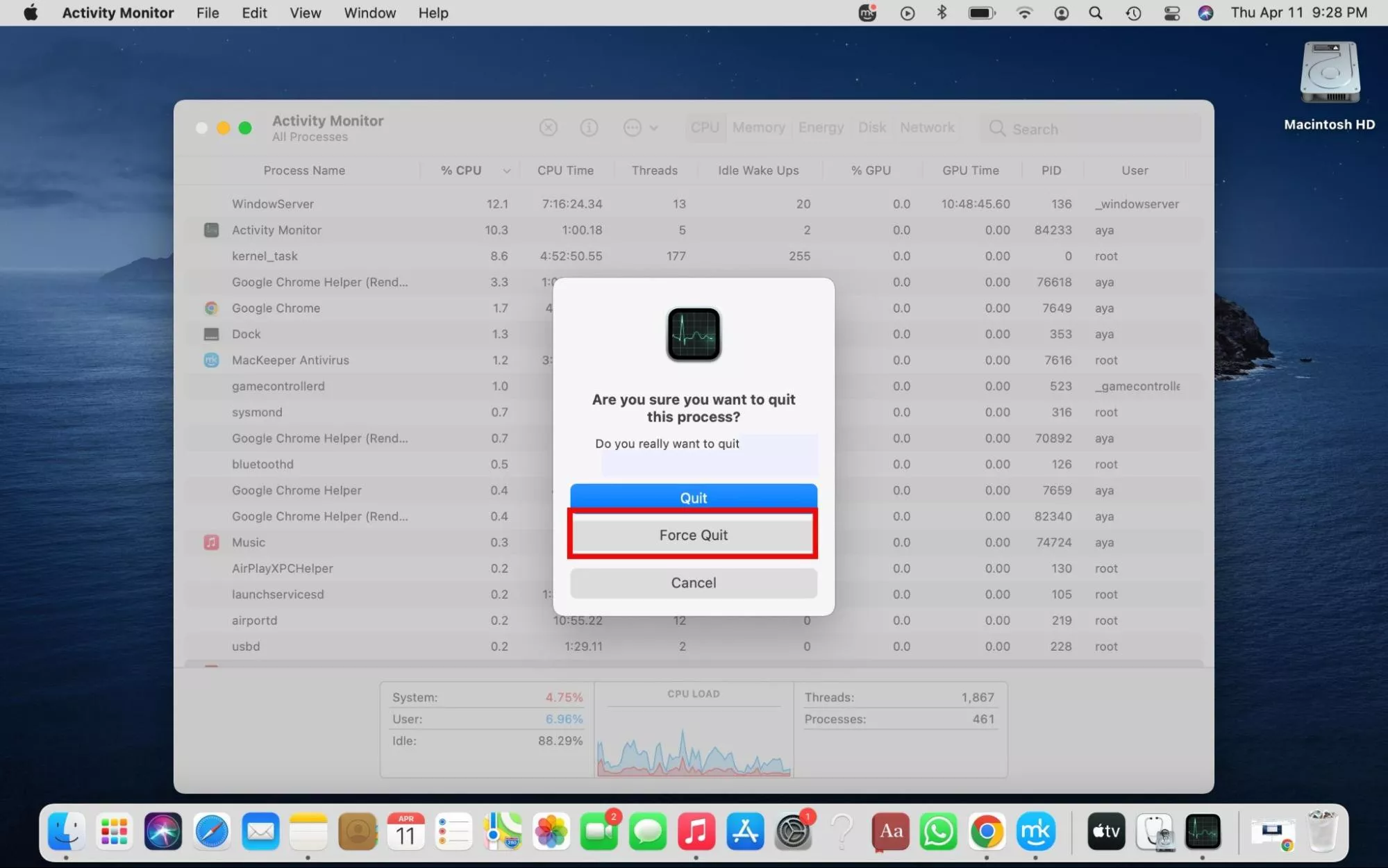1388x868 pixels.
Task: Click the Control Center icon in menu bar
Action: point(1171,12)
